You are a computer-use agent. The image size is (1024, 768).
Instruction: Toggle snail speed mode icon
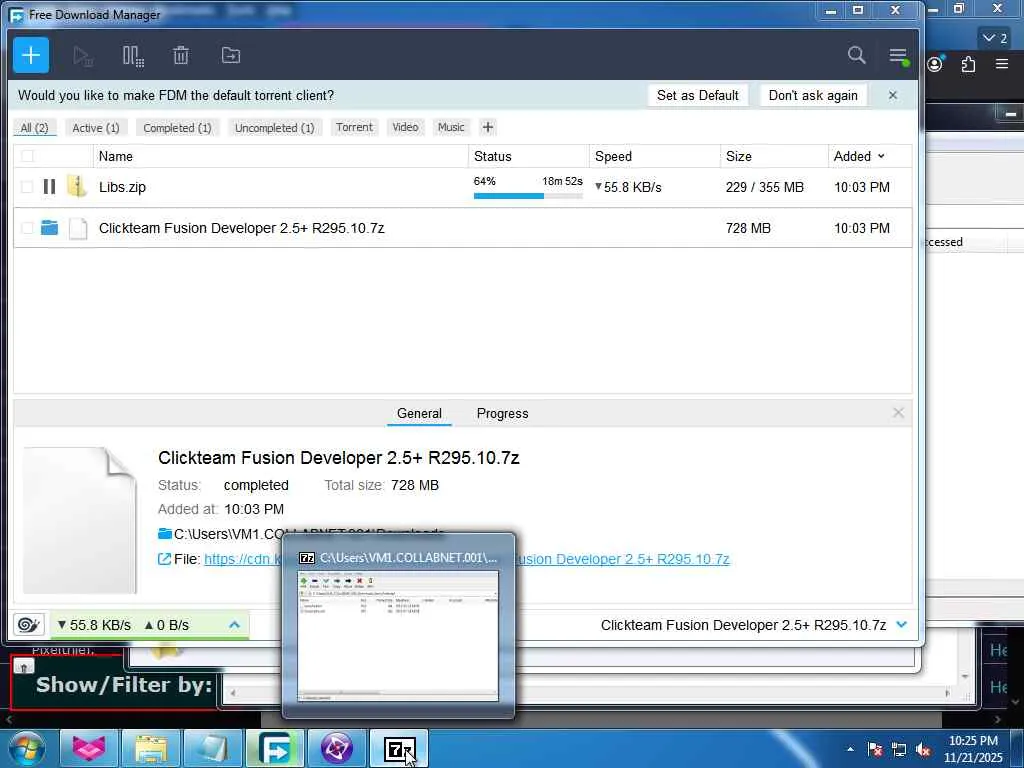coord(28,625)
